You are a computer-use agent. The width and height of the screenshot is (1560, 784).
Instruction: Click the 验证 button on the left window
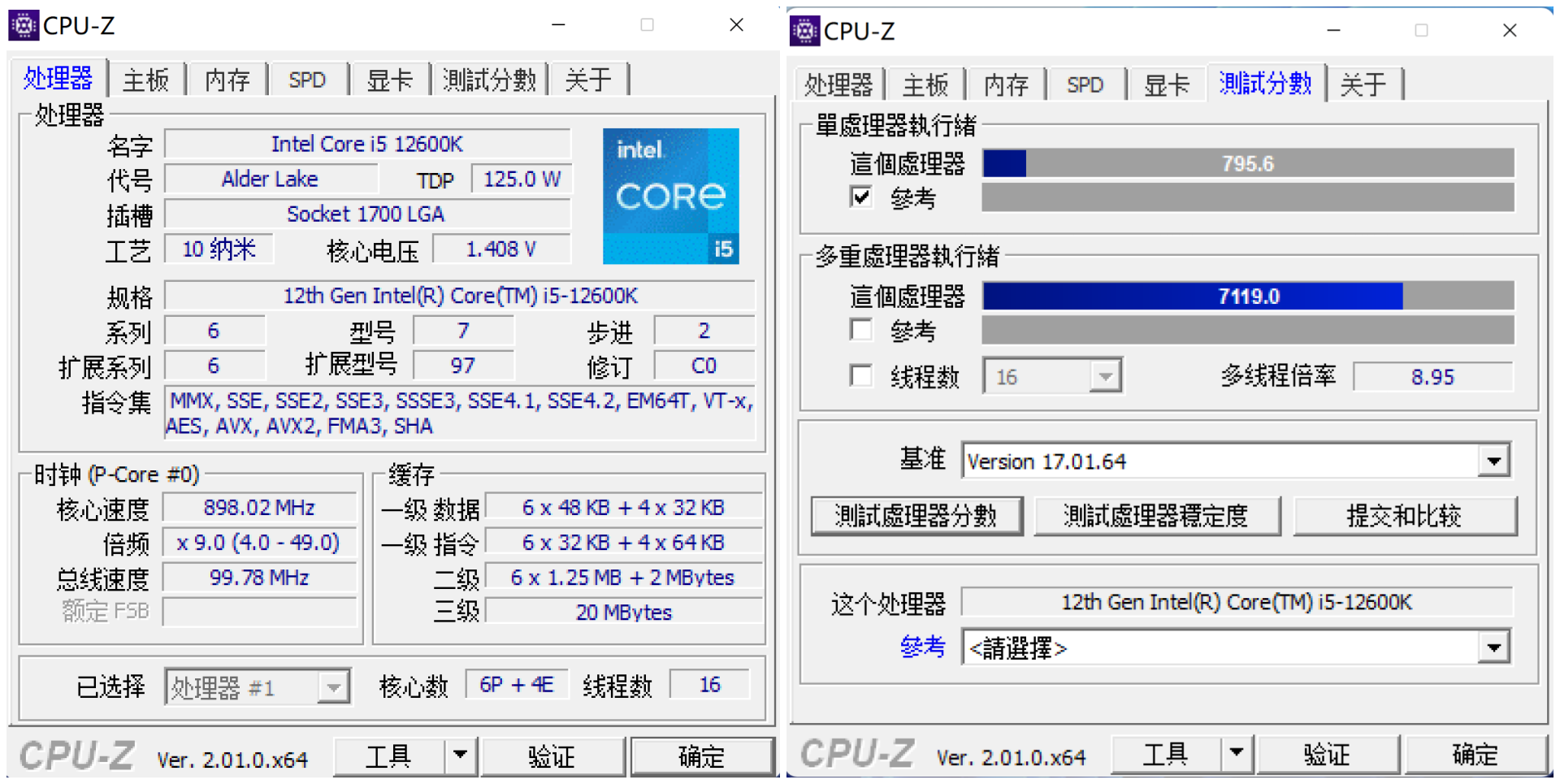(x=553, y=756)
